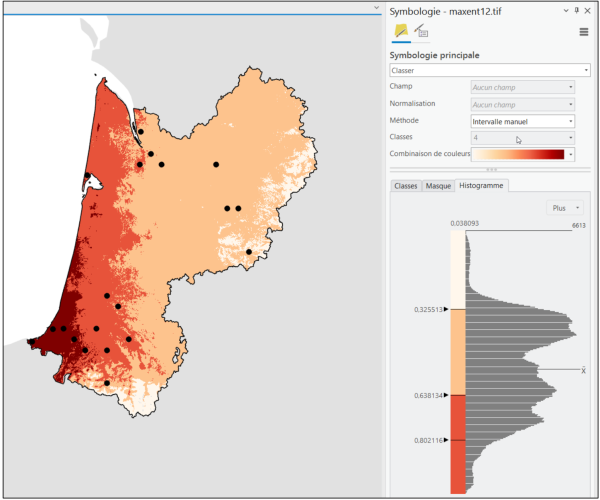Open Symbologie pane options chevron
Viewport: 600px width, 500px height.
[564, 9]
